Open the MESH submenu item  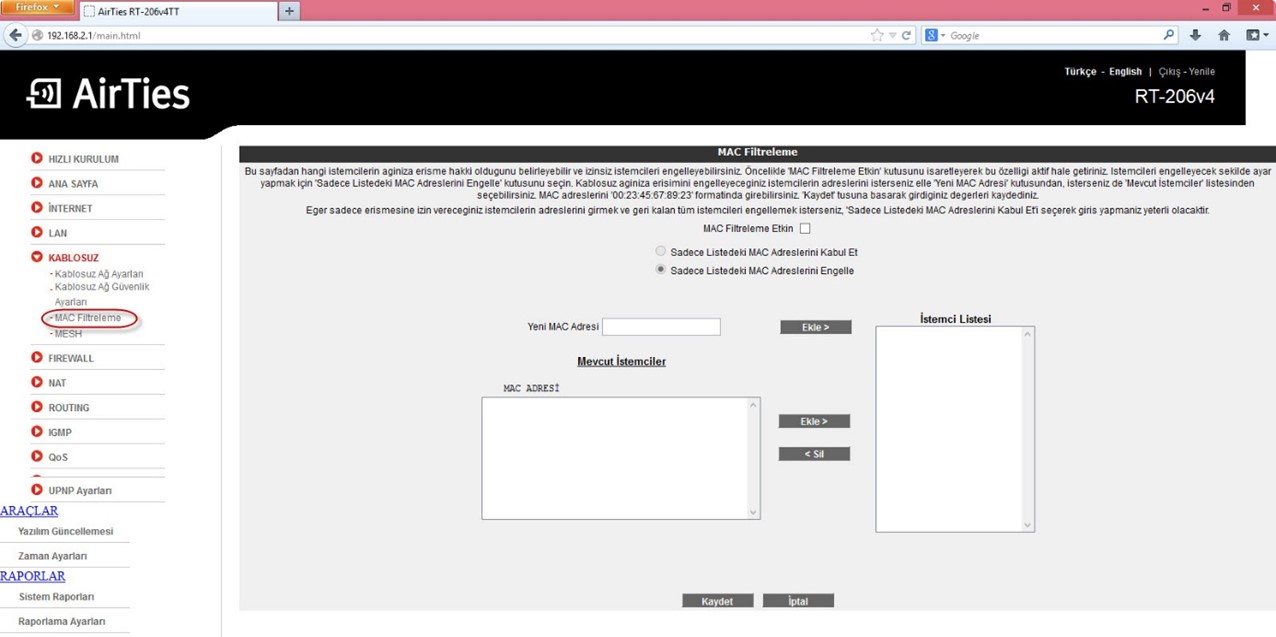(x=68, y=334)
